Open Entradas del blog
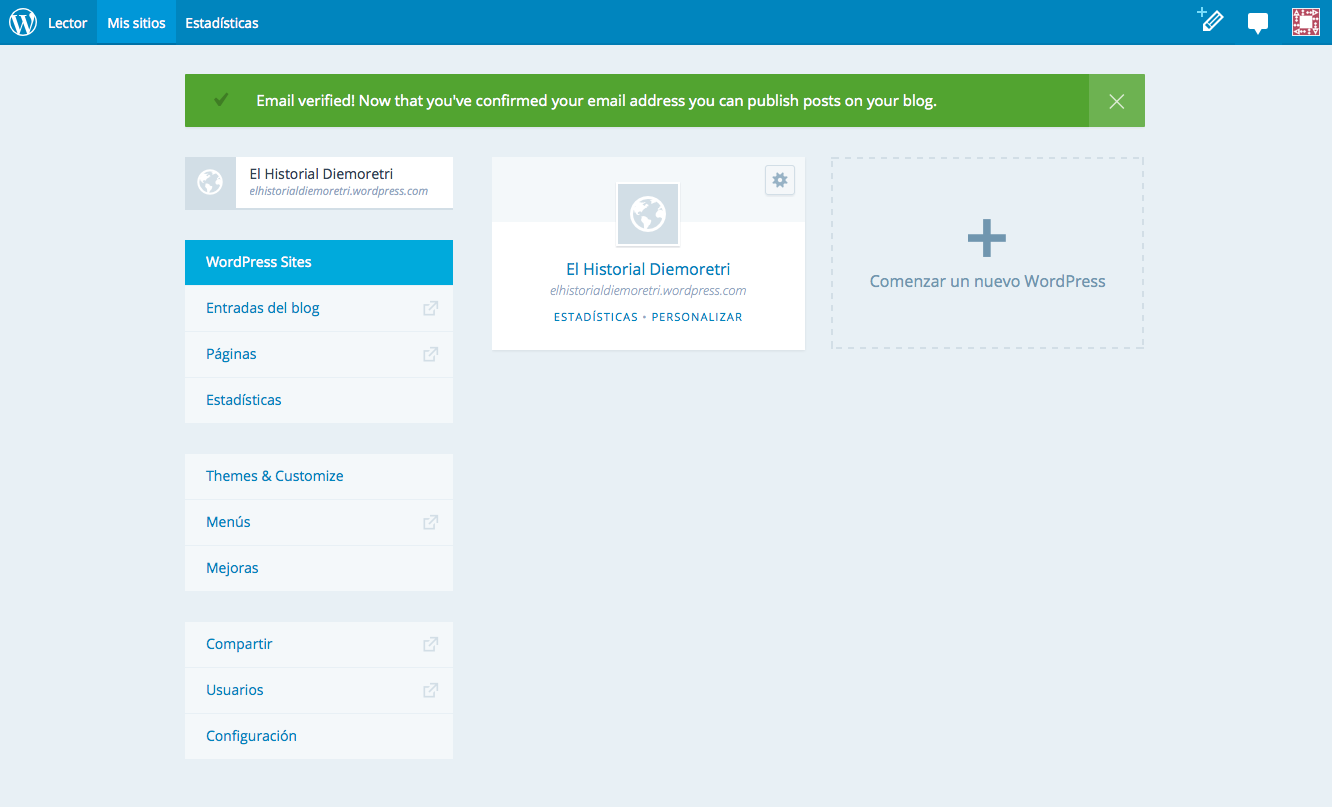This screenshot has width=1332, height=807. 319,308
